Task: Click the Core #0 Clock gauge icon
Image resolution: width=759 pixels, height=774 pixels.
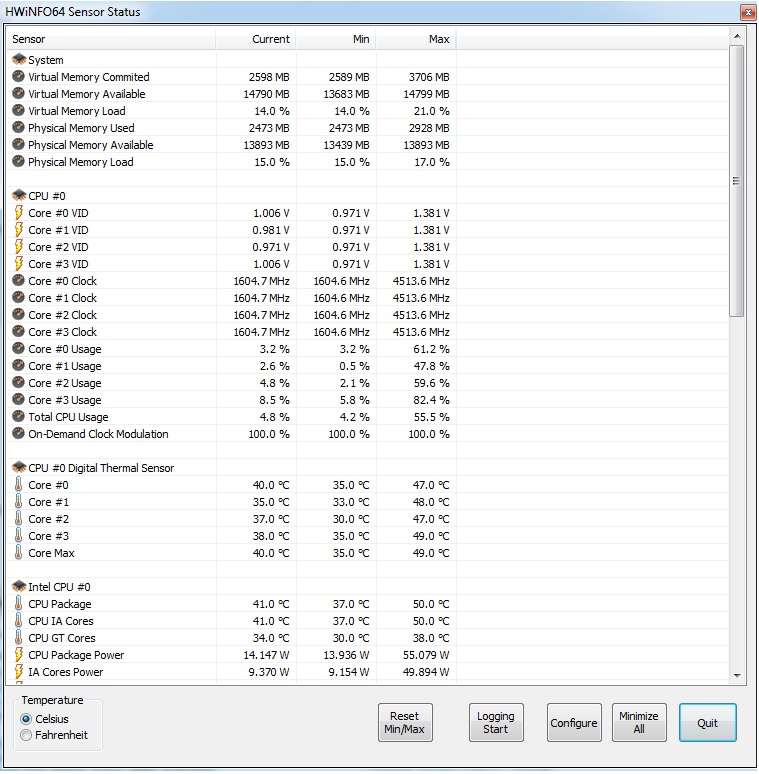Action: [18, 281]
